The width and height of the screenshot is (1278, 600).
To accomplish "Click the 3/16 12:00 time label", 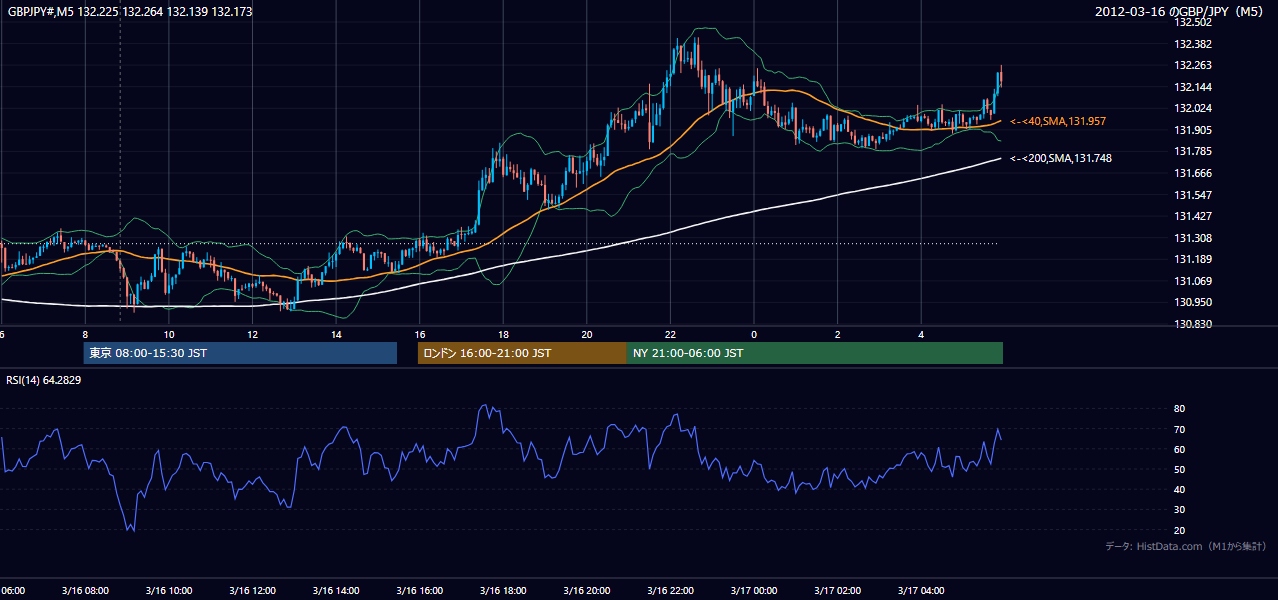I will (252, 591).
